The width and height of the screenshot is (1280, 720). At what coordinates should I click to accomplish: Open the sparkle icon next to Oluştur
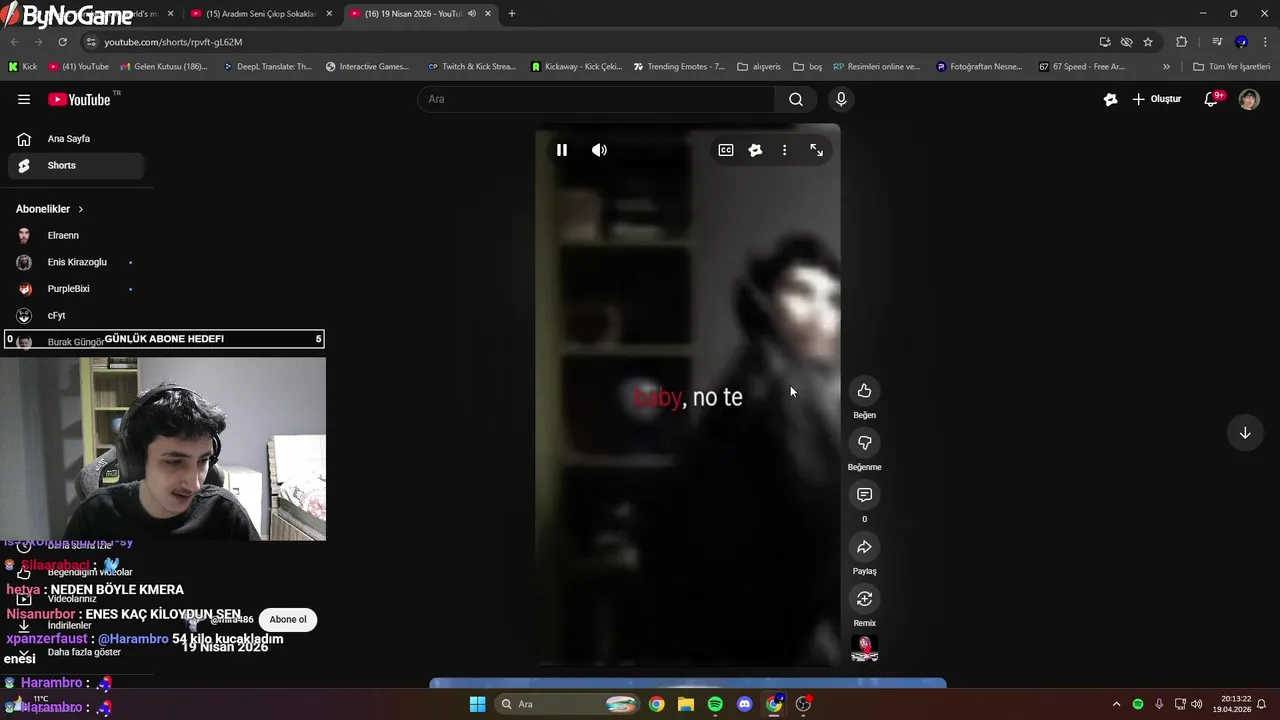pyautogui.click(x=1110, y=99)
